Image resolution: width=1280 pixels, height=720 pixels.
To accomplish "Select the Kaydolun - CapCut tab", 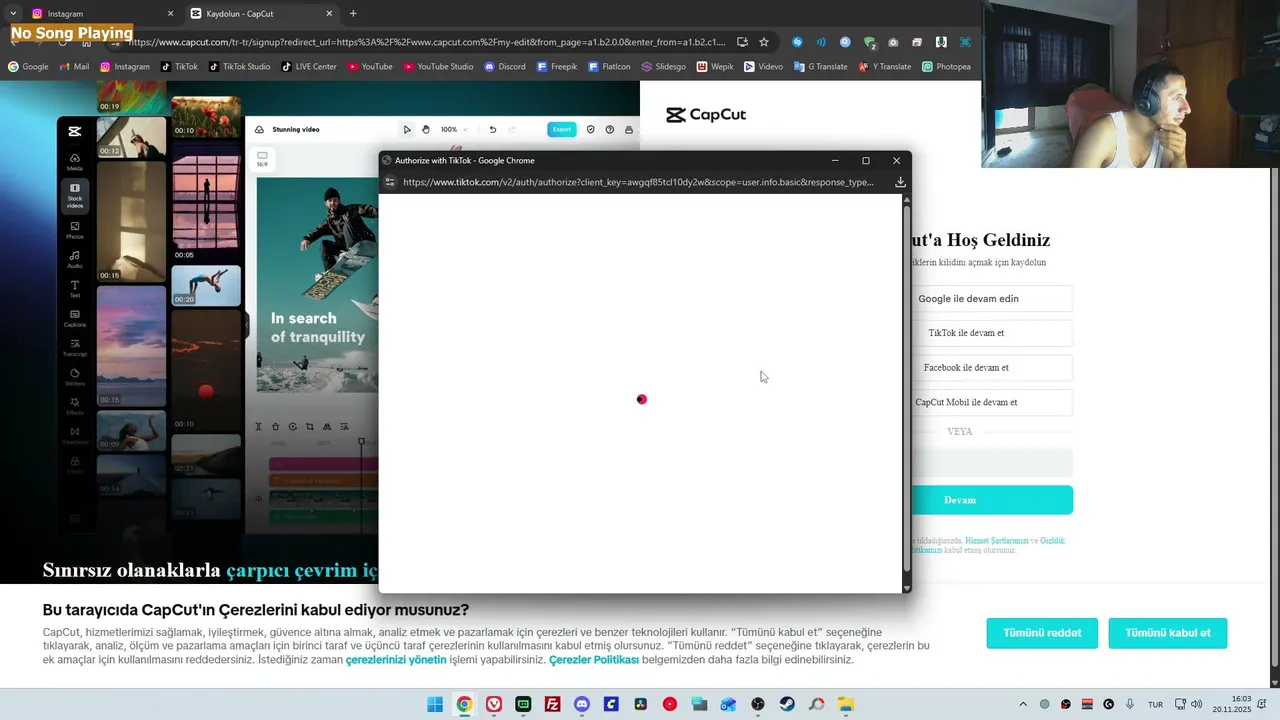I will pyautogui.click(x=262, y=13).
